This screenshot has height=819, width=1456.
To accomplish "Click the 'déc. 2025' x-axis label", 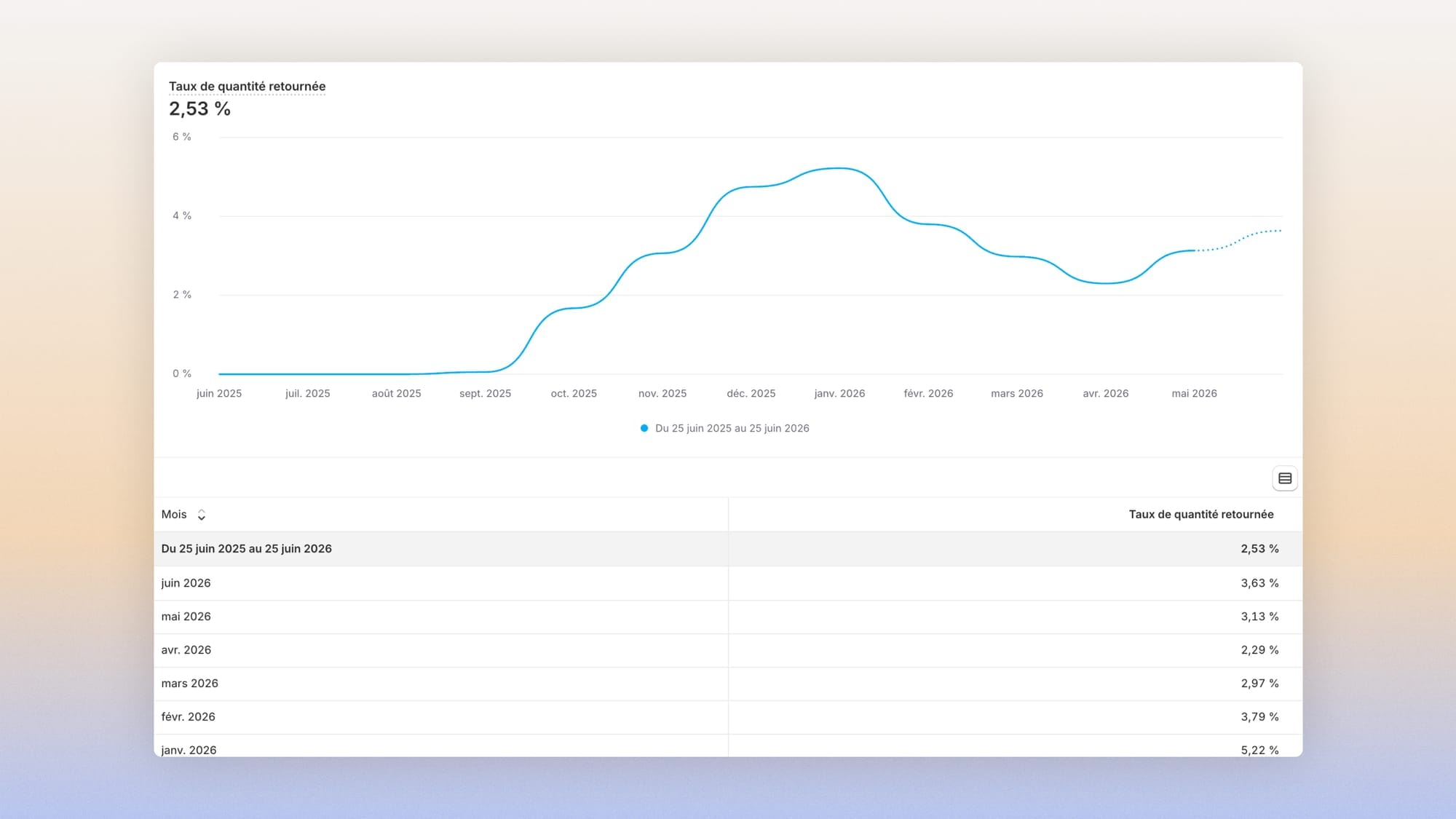I will click(x=751, y=393).
